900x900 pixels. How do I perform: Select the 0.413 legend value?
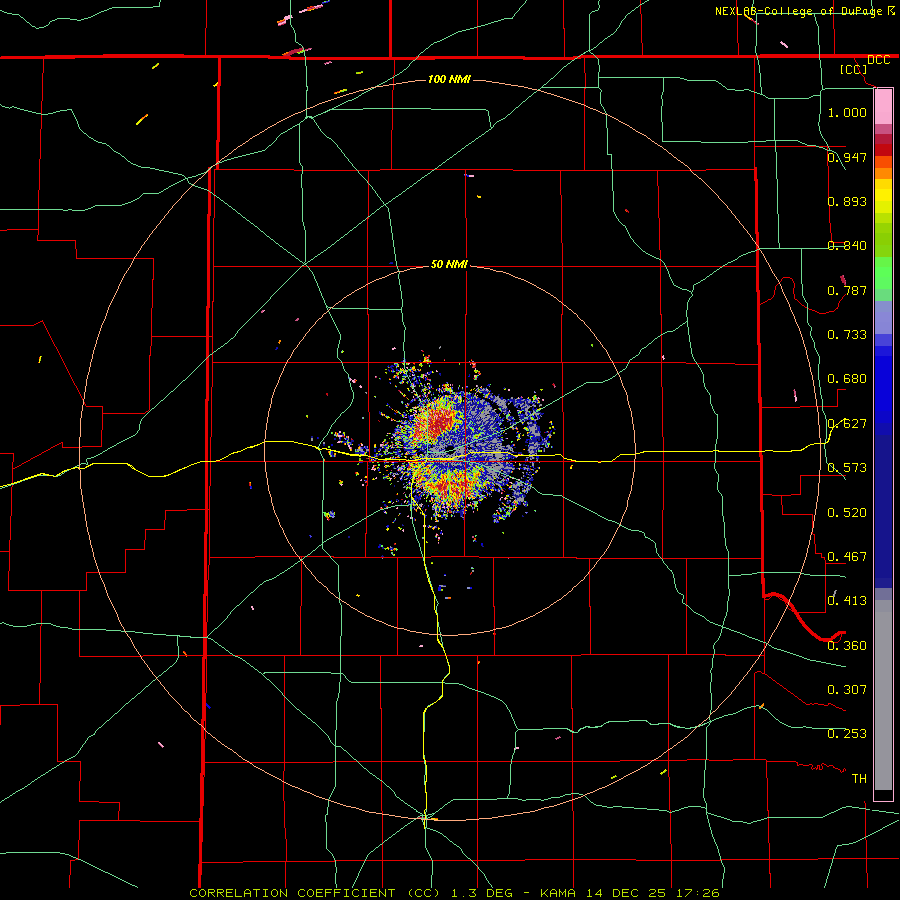point(847,601)
